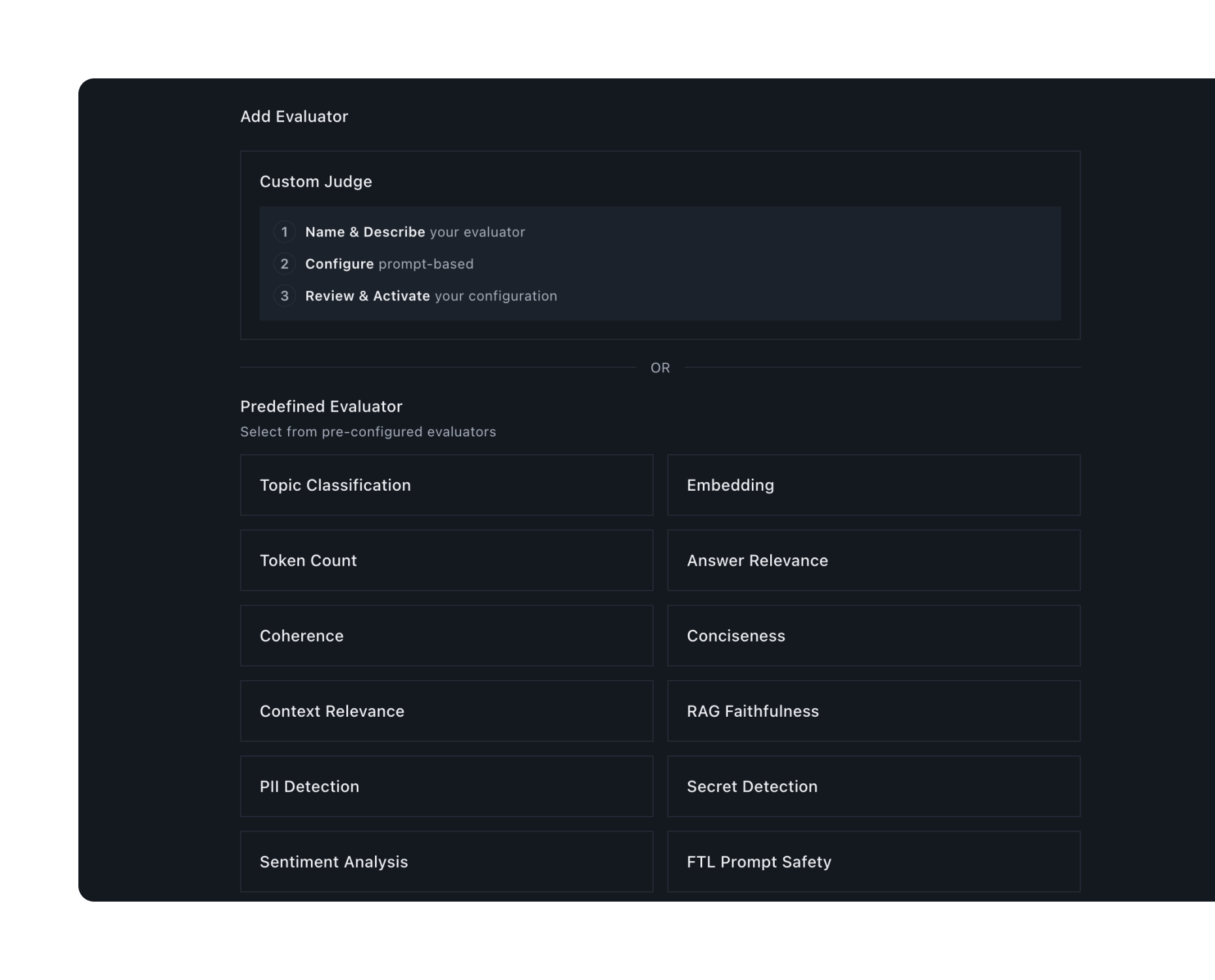Click the 'Predefined Evaluator' heading
This screenshot has width=1215, height=980.
[321, 406]
